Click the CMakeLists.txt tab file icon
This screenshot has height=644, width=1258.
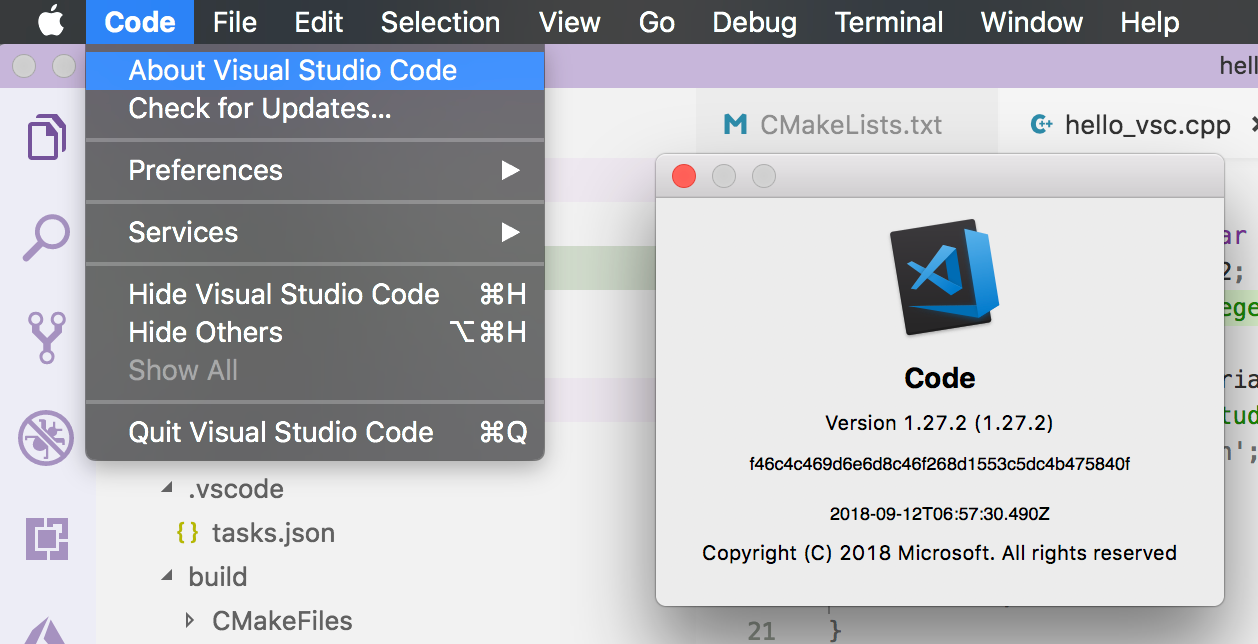(x=736, y=125)
